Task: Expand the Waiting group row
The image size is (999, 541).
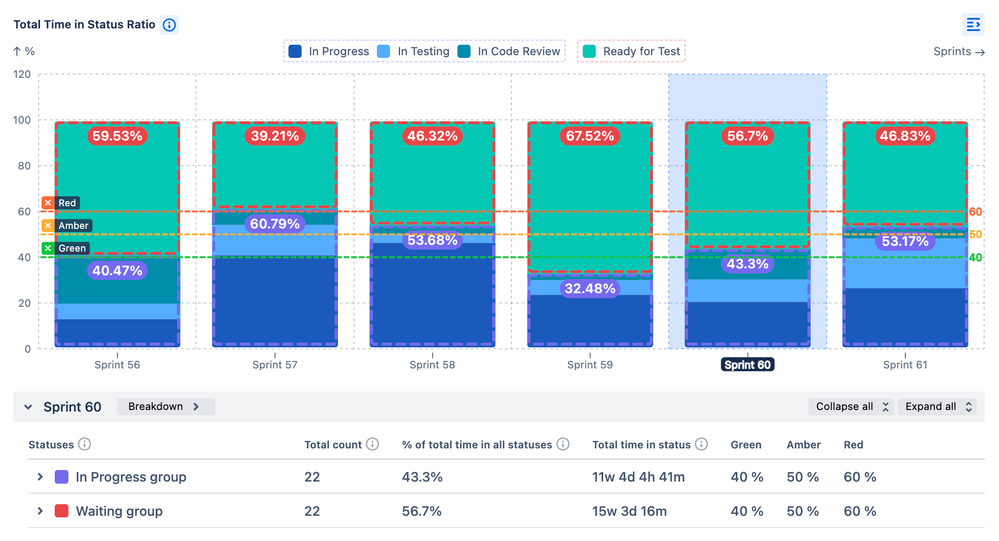Action: pos(40,511)
